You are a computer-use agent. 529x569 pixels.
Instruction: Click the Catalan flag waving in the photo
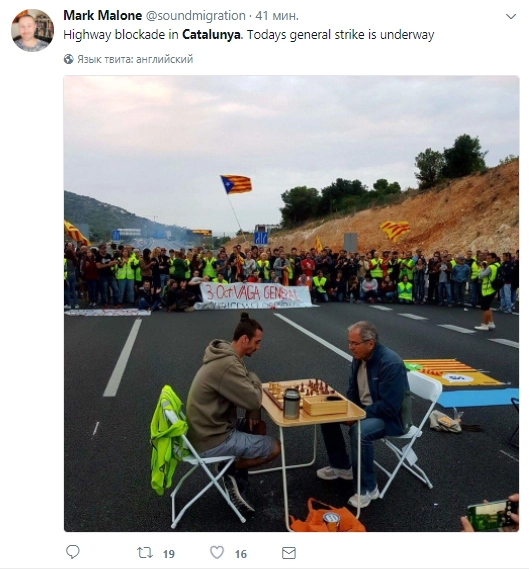[x=236, y=184]
